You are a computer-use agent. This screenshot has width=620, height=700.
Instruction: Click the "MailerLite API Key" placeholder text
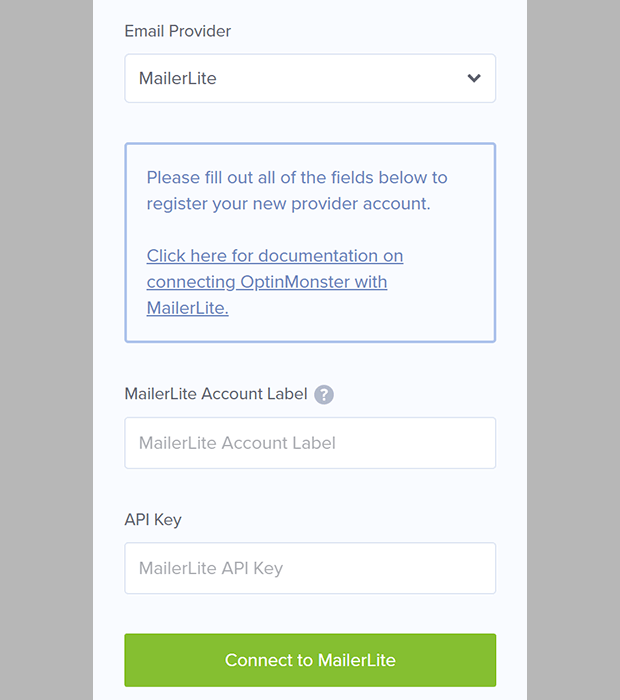coord(211,568)
